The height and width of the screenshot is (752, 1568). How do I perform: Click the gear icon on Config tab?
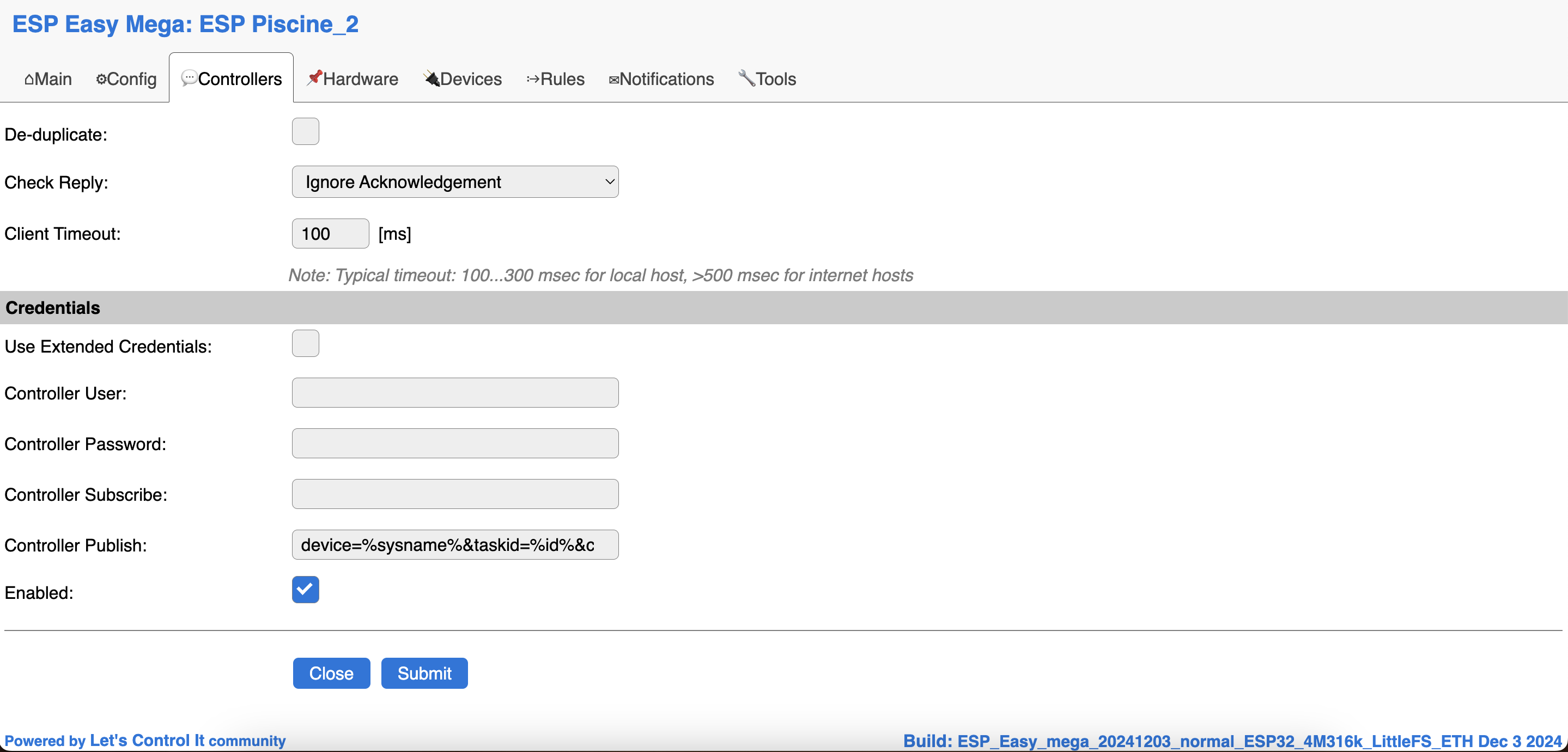(x=101, y=79)
